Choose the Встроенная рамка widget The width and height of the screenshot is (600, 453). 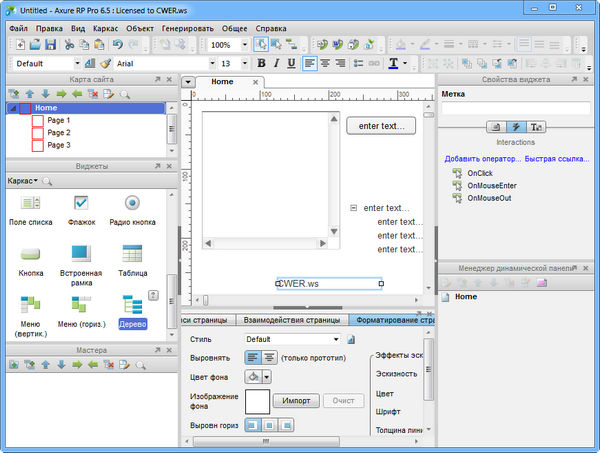point(81,253)
